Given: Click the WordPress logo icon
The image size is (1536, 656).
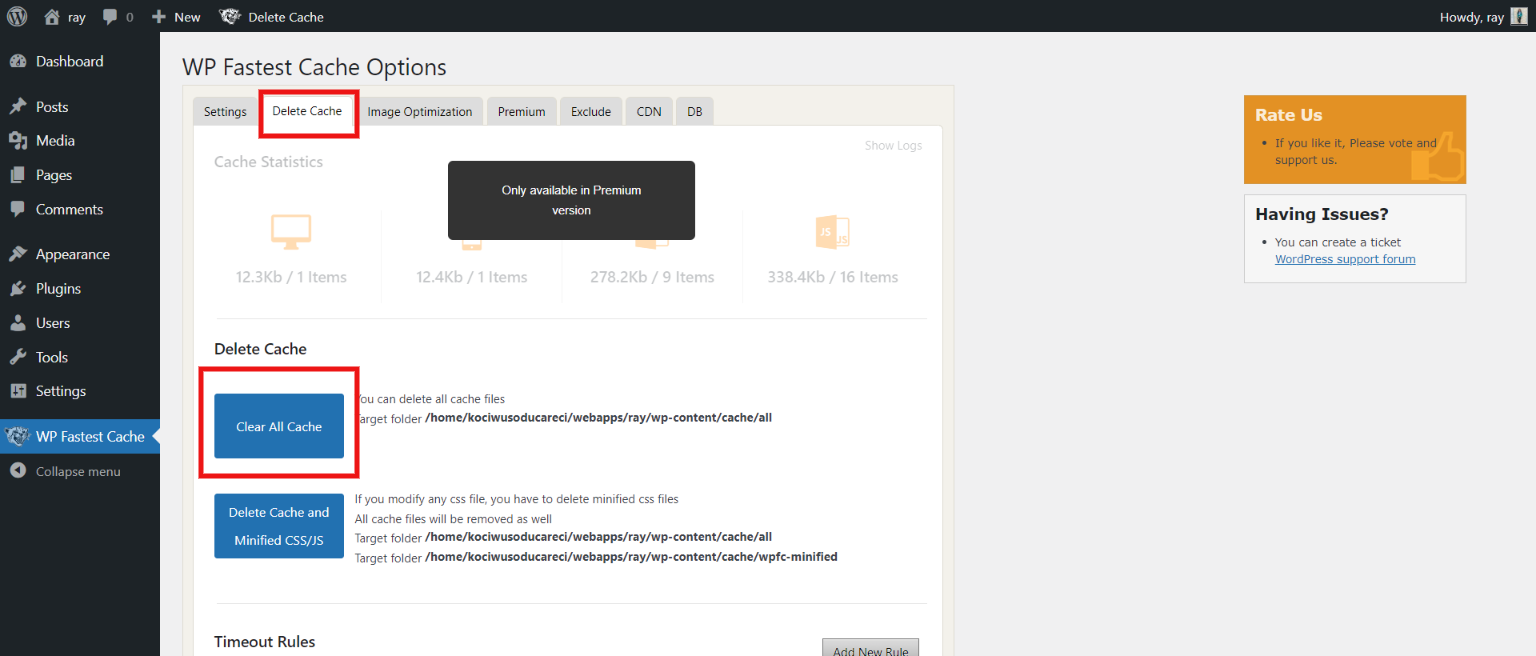Looking at the screenshot, I should tap(17, 16).
